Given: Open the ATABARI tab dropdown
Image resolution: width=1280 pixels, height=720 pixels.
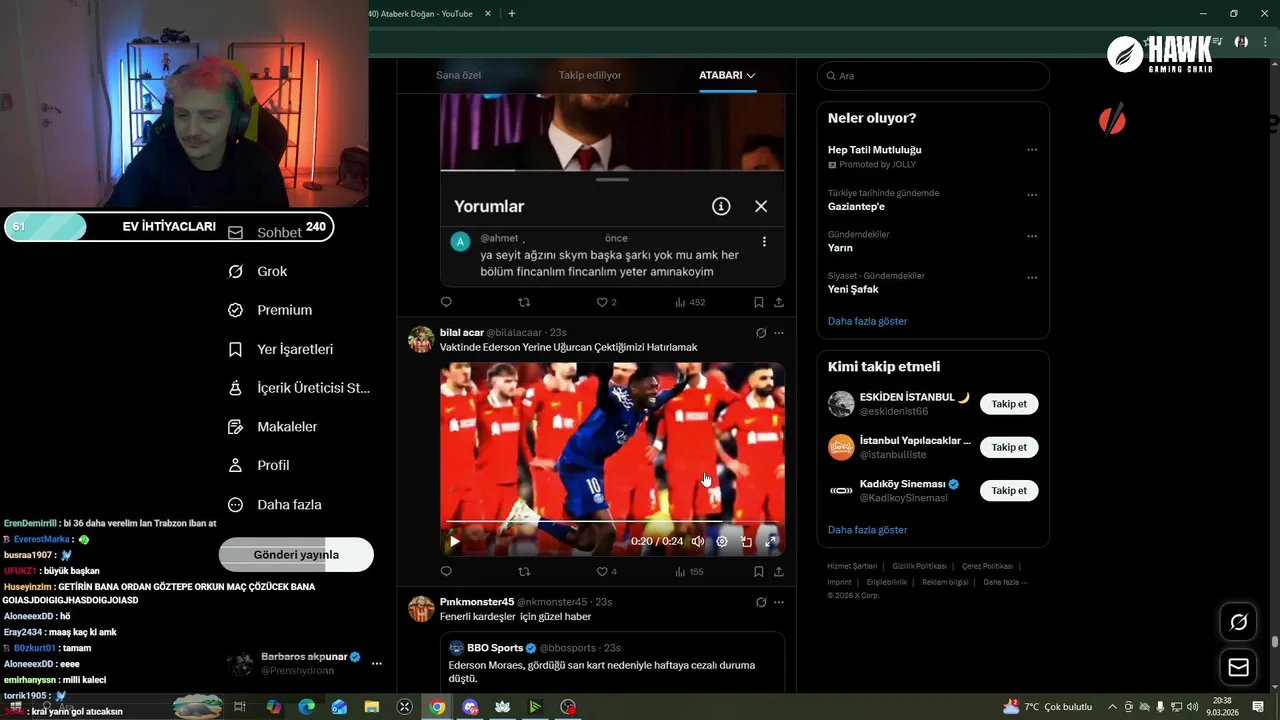Looking at the screenshot, I should tap(727, 75).
